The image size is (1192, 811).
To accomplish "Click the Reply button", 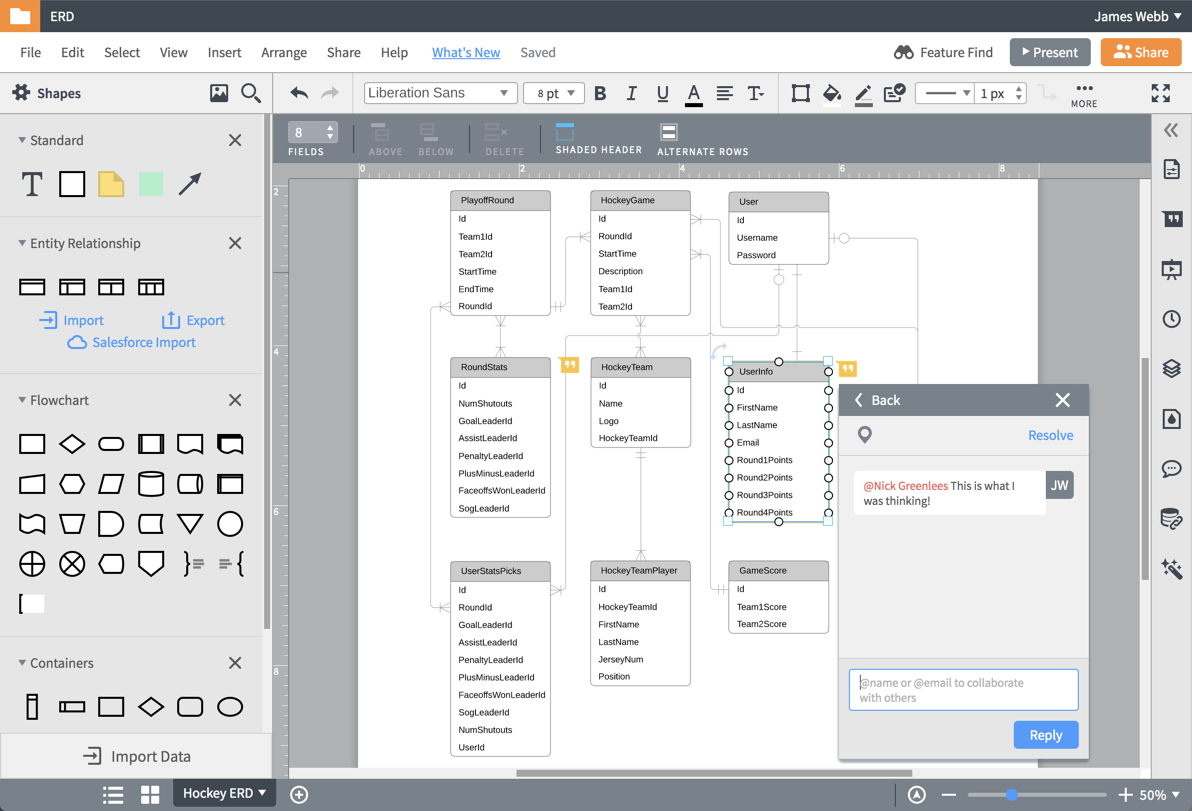I will pos(1045,735).
